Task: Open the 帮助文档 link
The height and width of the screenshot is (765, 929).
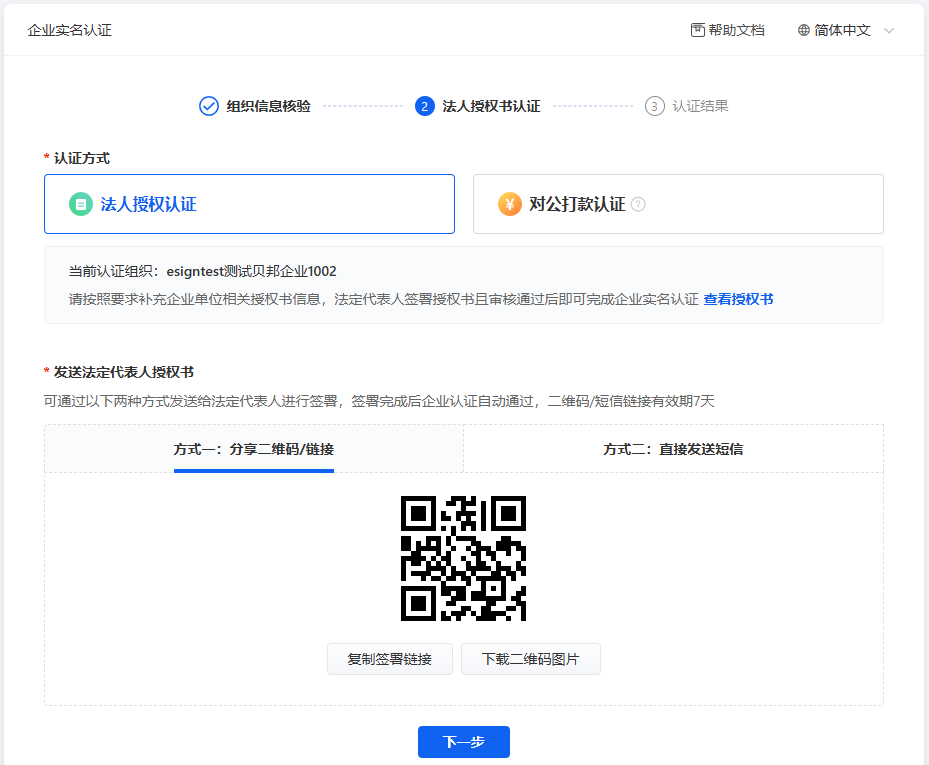Action: [x=736, y=30]
